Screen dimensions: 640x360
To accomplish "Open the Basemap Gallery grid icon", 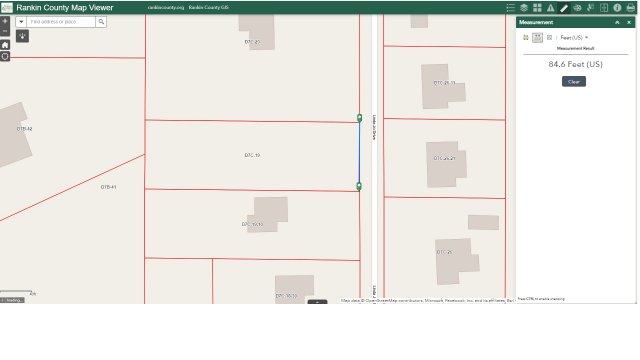I will click(537, 8).
